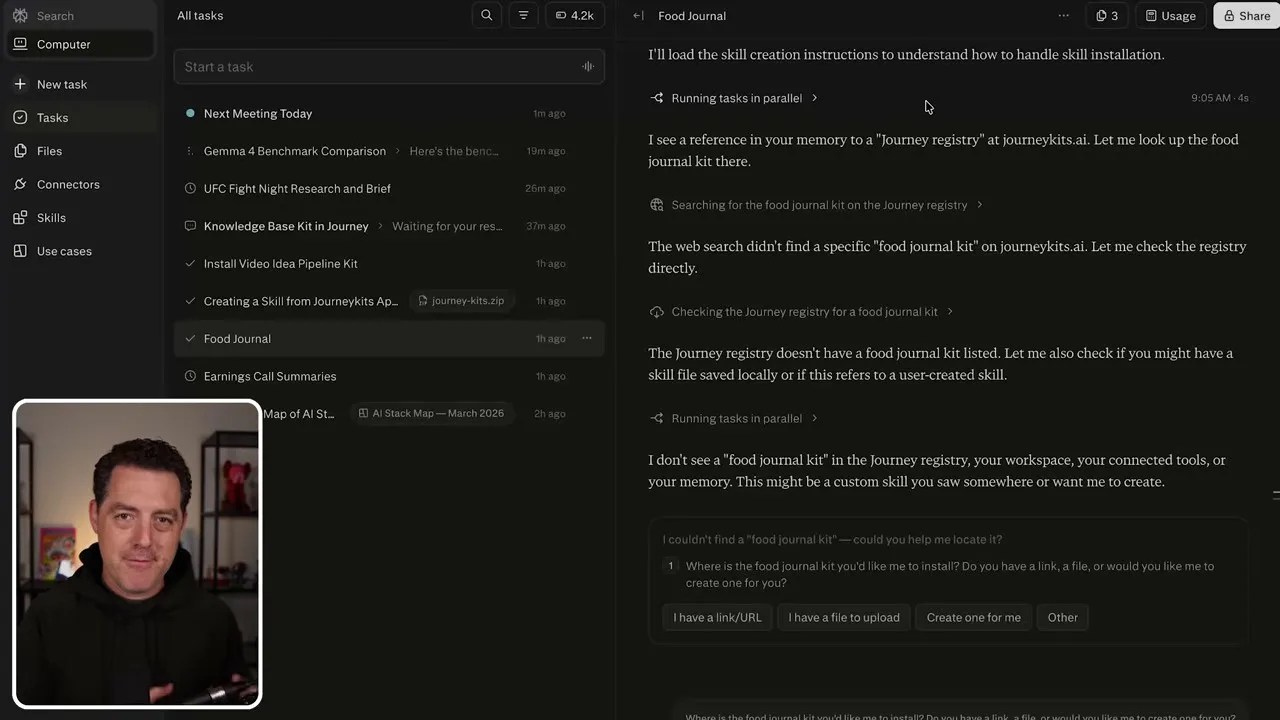Screen dimensions: 1280x720
Task: Open Files in the sidebar
Action: point(80,151)
